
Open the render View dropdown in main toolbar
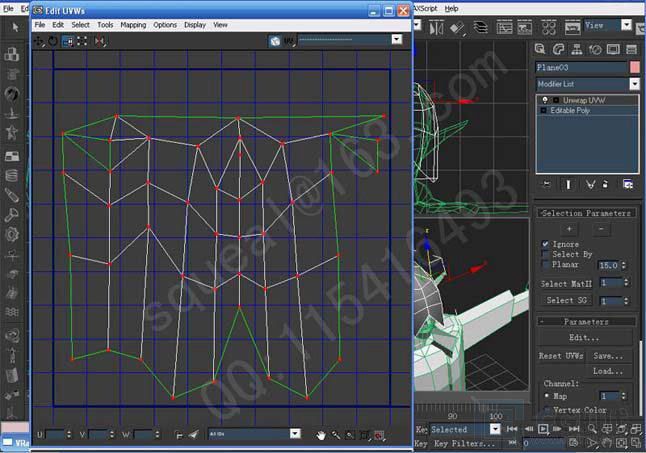pyautogui.click(x=626, y=25)
